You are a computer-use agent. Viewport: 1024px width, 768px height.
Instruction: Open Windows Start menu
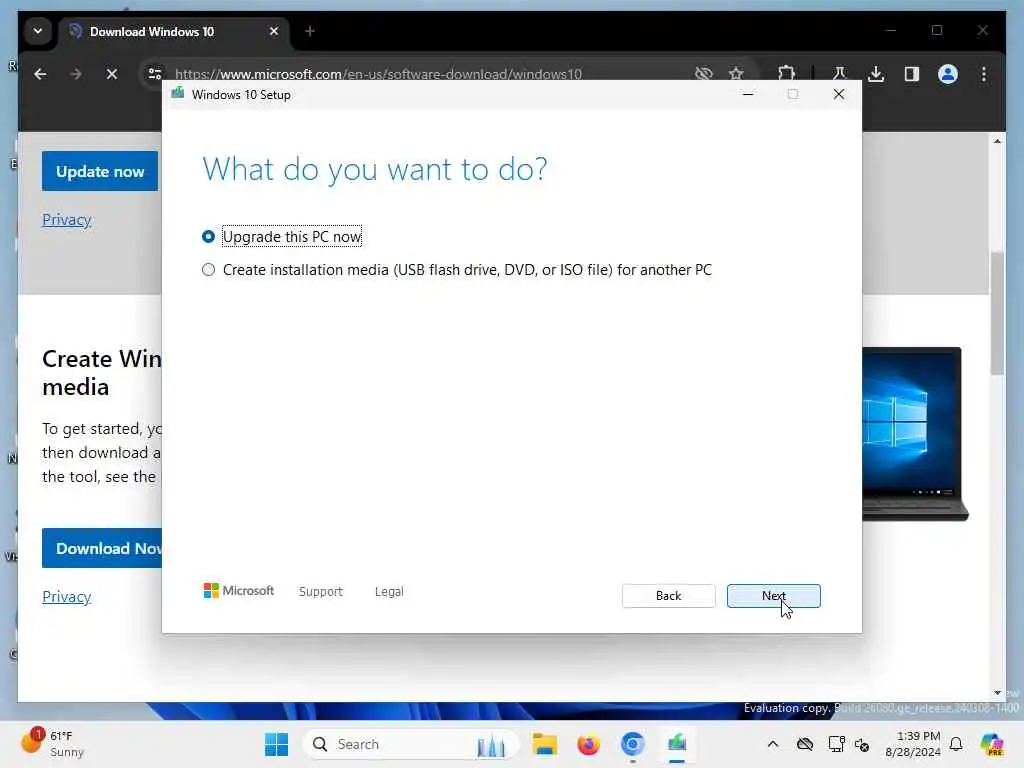tap(276, 744)
